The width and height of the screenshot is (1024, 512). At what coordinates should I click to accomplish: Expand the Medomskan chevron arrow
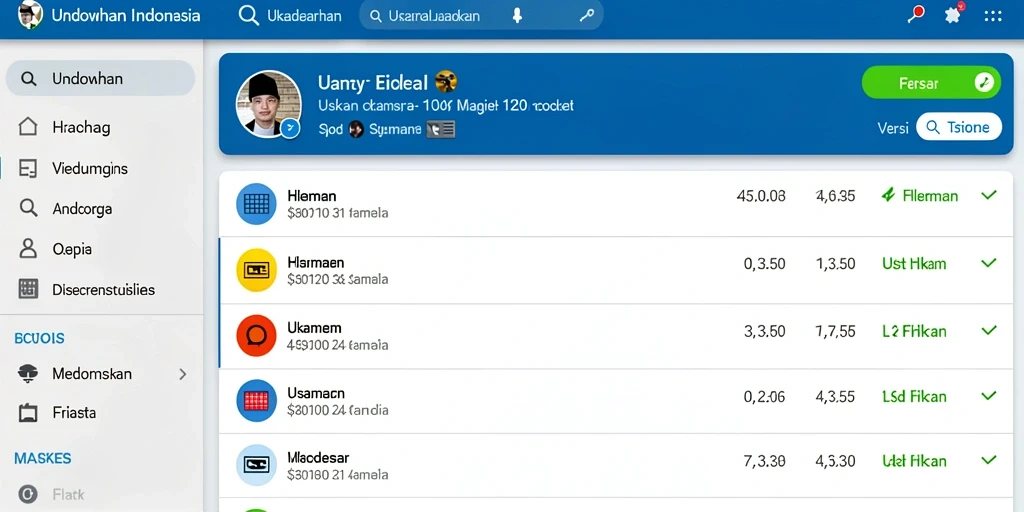pos(183,374)
